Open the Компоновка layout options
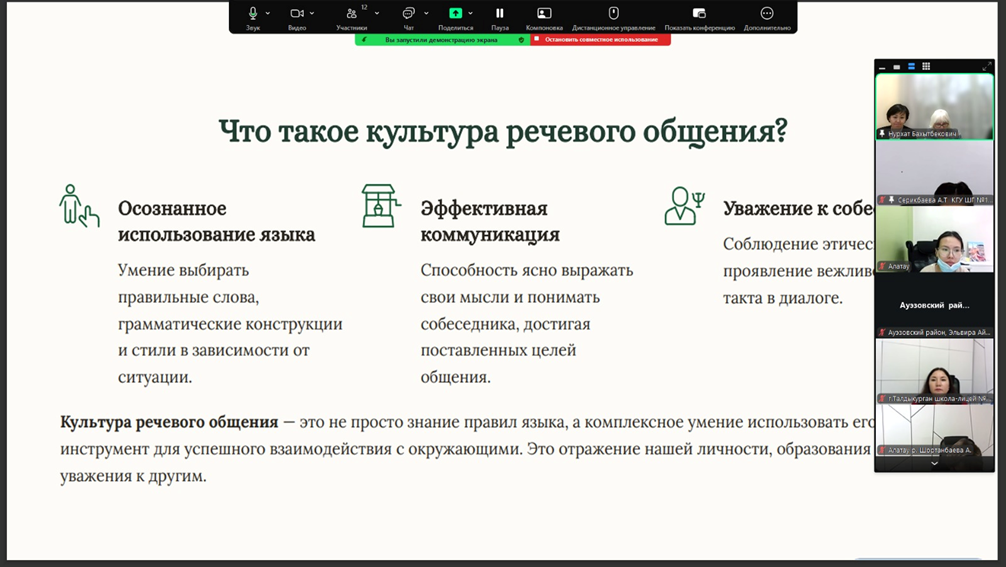This screenshot has width=1006, height=567. tap(544, 14)
